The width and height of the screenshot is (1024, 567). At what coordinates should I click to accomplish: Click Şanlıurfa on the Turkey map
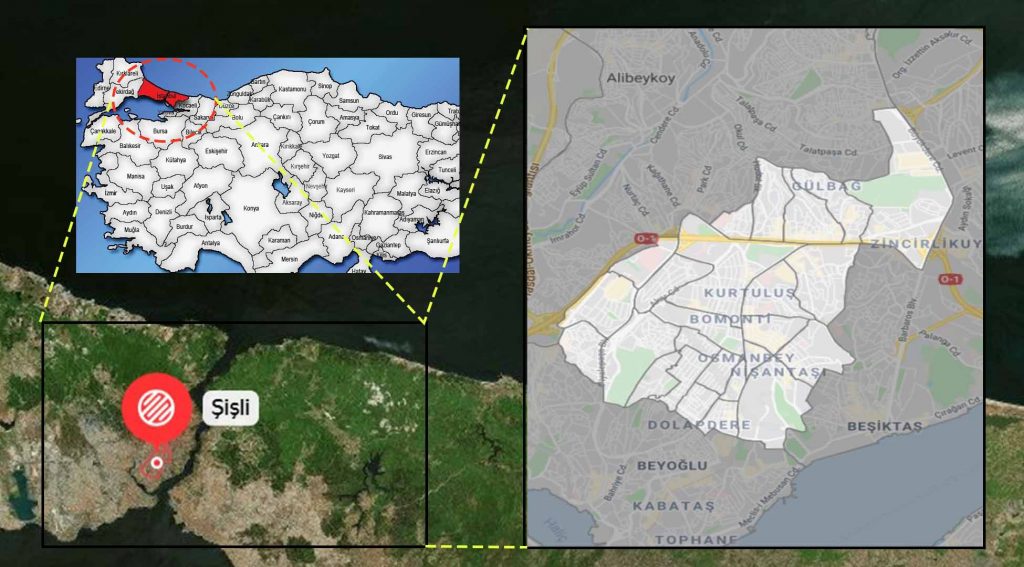point(438,241)
